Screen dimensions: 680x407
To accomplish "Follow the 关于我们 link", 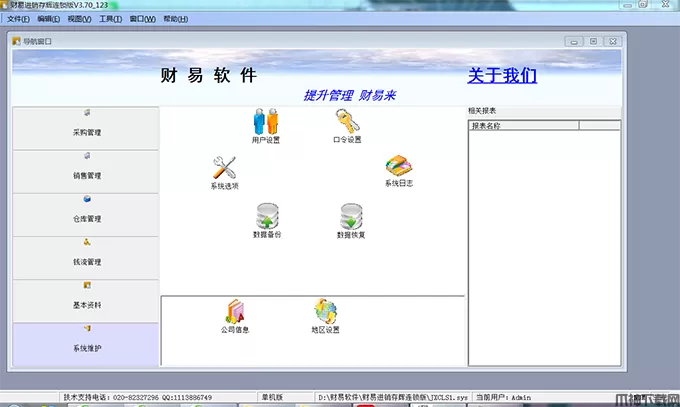I will click(x=502, y=75).
